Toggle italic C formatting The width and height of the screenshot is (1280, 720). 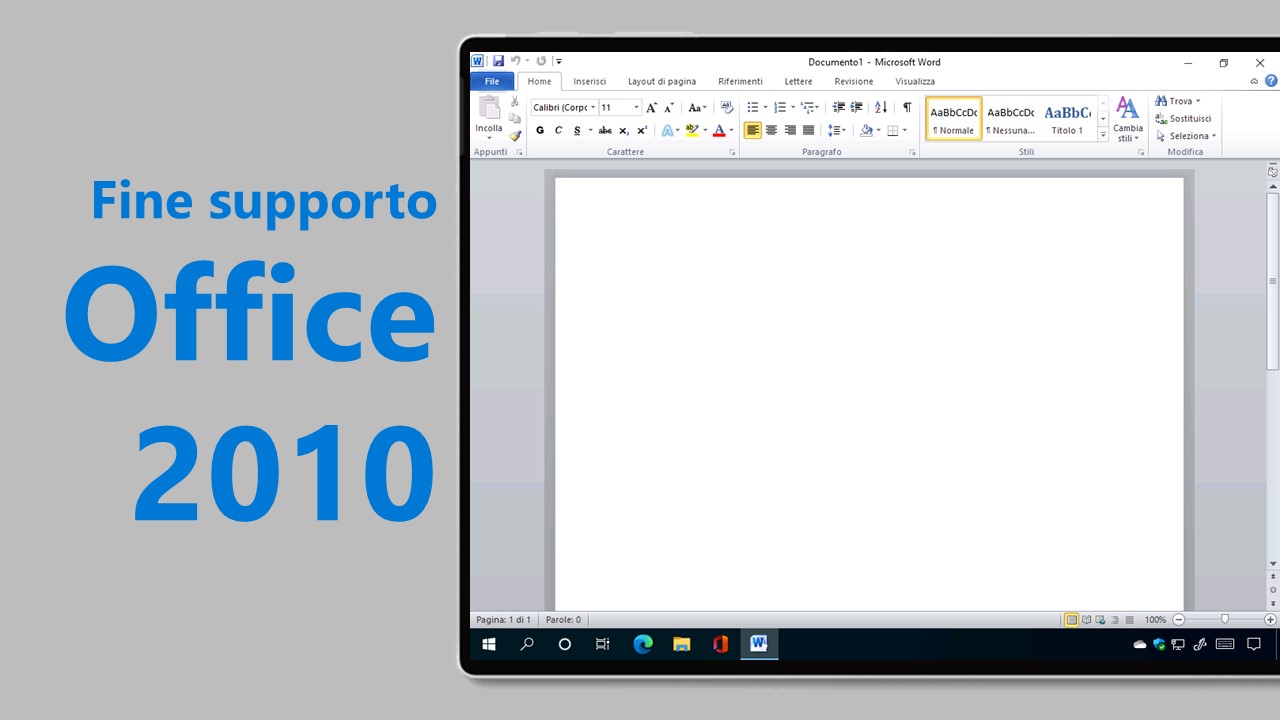[x=558, y=130]
